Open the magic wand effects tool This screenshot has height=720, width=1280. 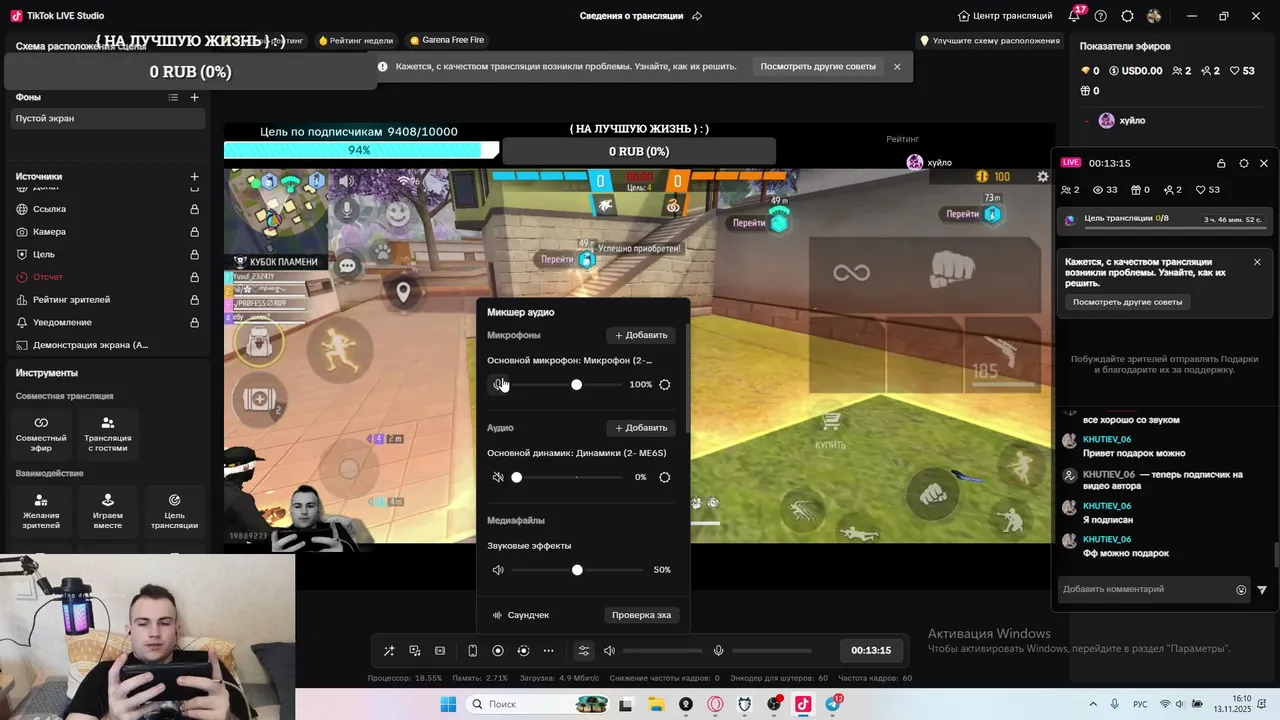point(389,651)
